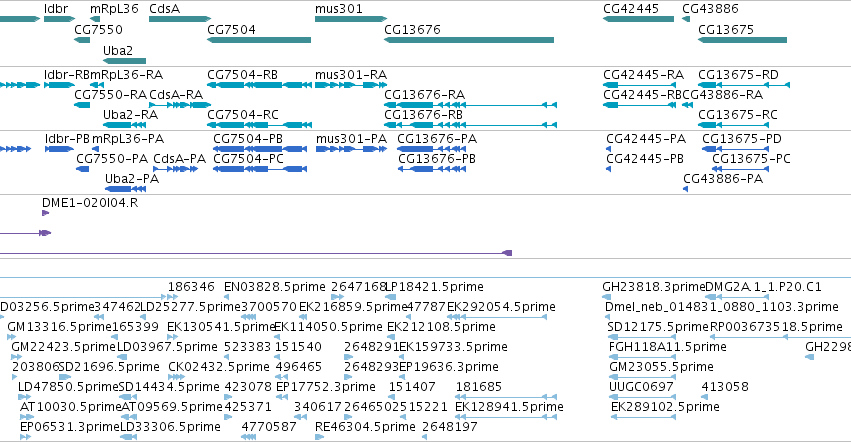Click the CG42445-RB transcript label

pyautogui.click(x=643, y=94)
